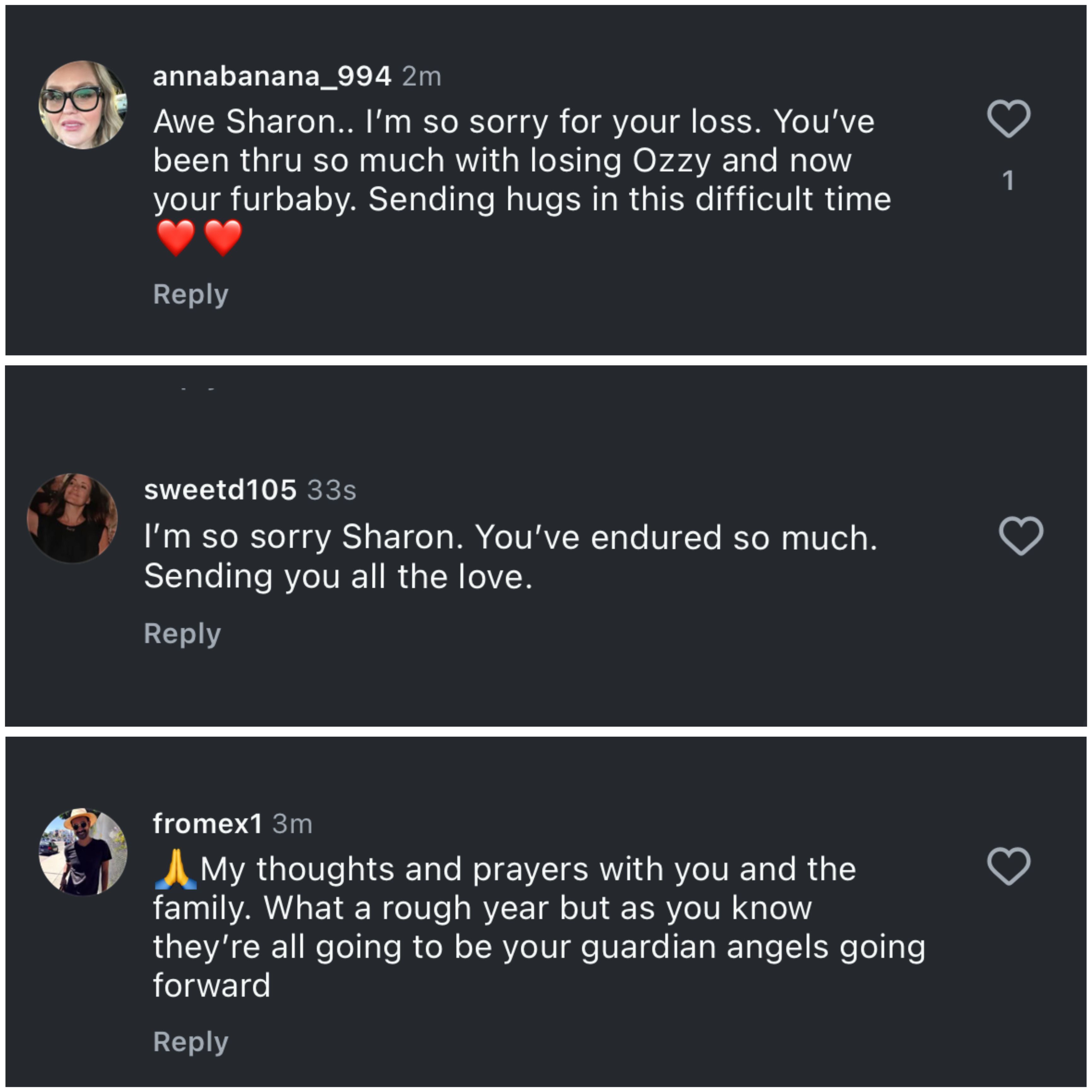View fromex1's profile photo
The image size is (1092, 1092).
tap(83, 852)
